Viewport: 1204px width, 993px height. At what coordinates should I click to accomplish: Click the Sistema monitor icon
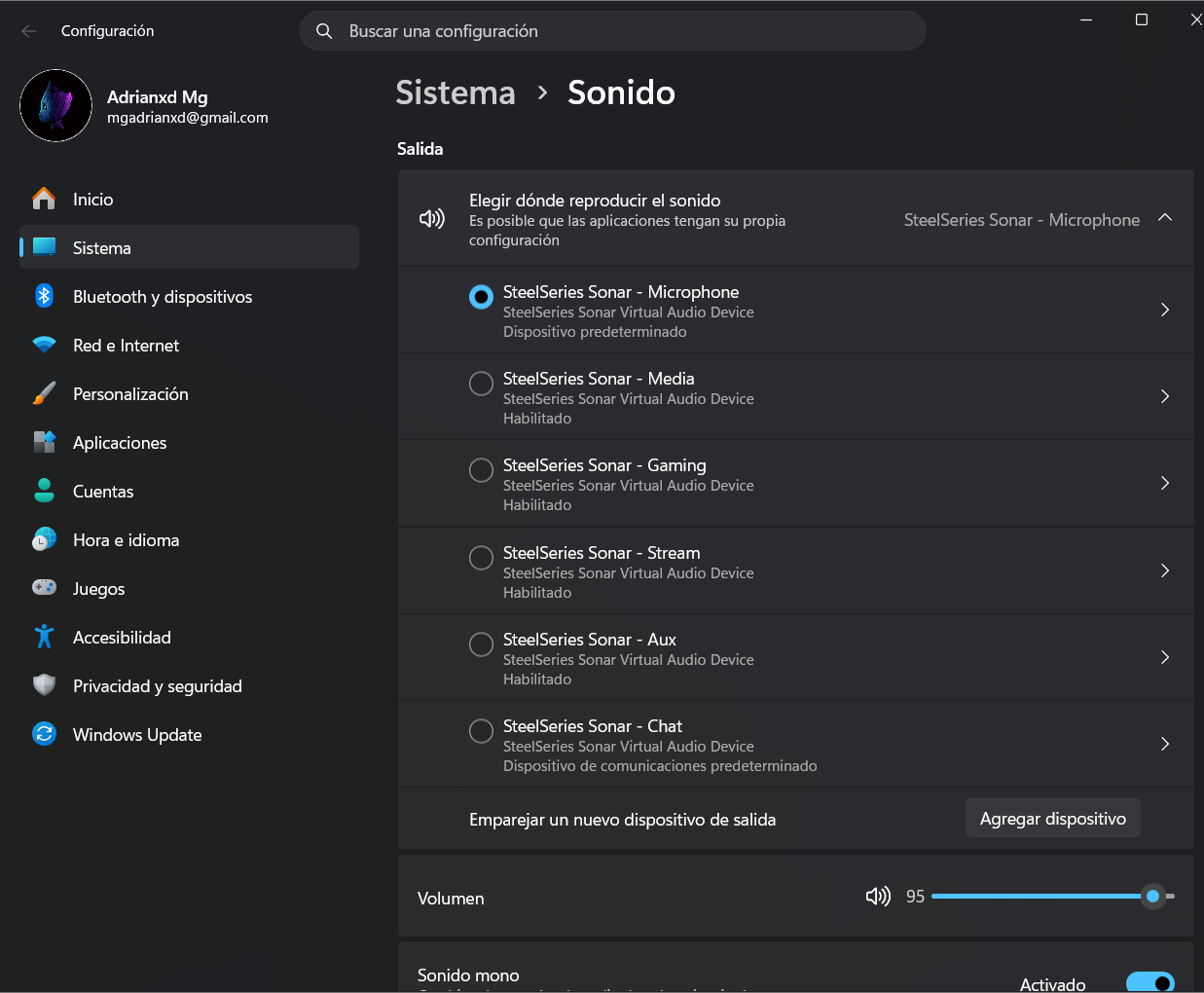coord(44,247)
